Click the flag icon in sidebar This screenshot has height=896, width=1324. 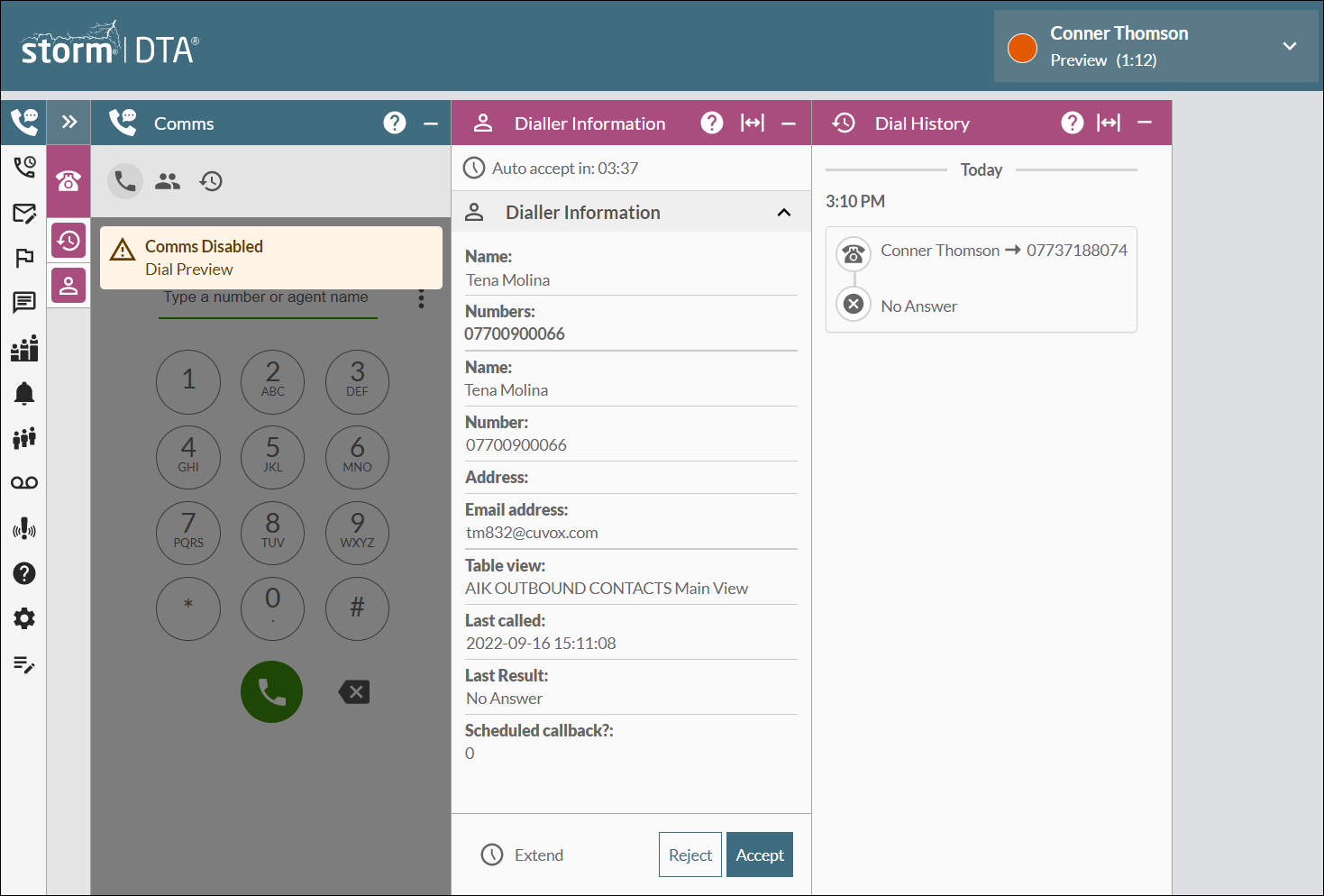coord(24,258)
